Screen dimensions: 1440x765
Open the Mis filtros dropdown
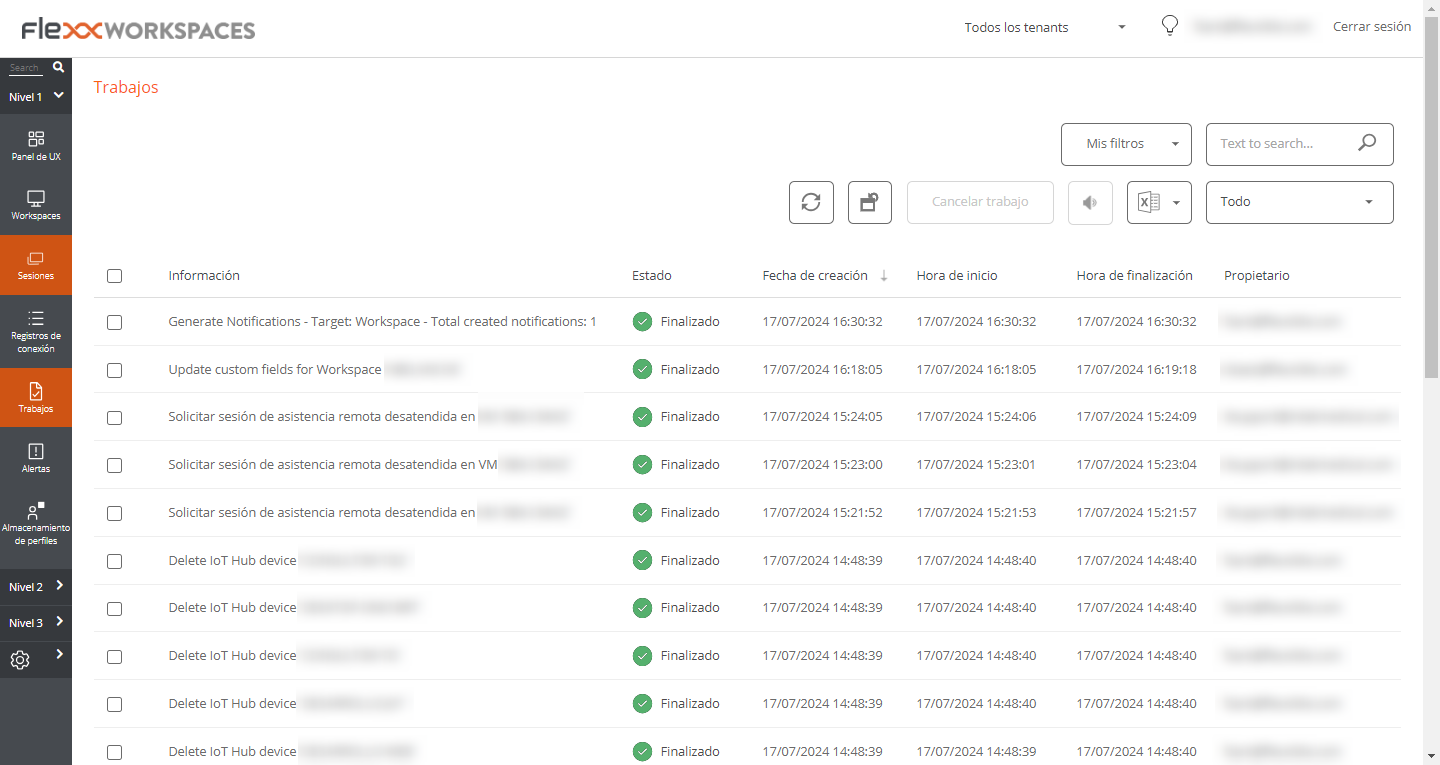pyautogui.click(x=1126, y=144)
